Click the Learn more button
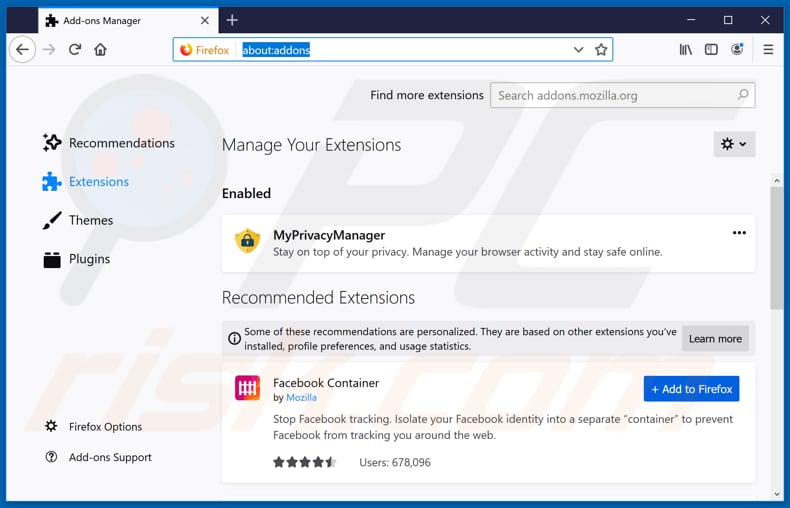This screenshot has width=790, height=508. [715, 339]
